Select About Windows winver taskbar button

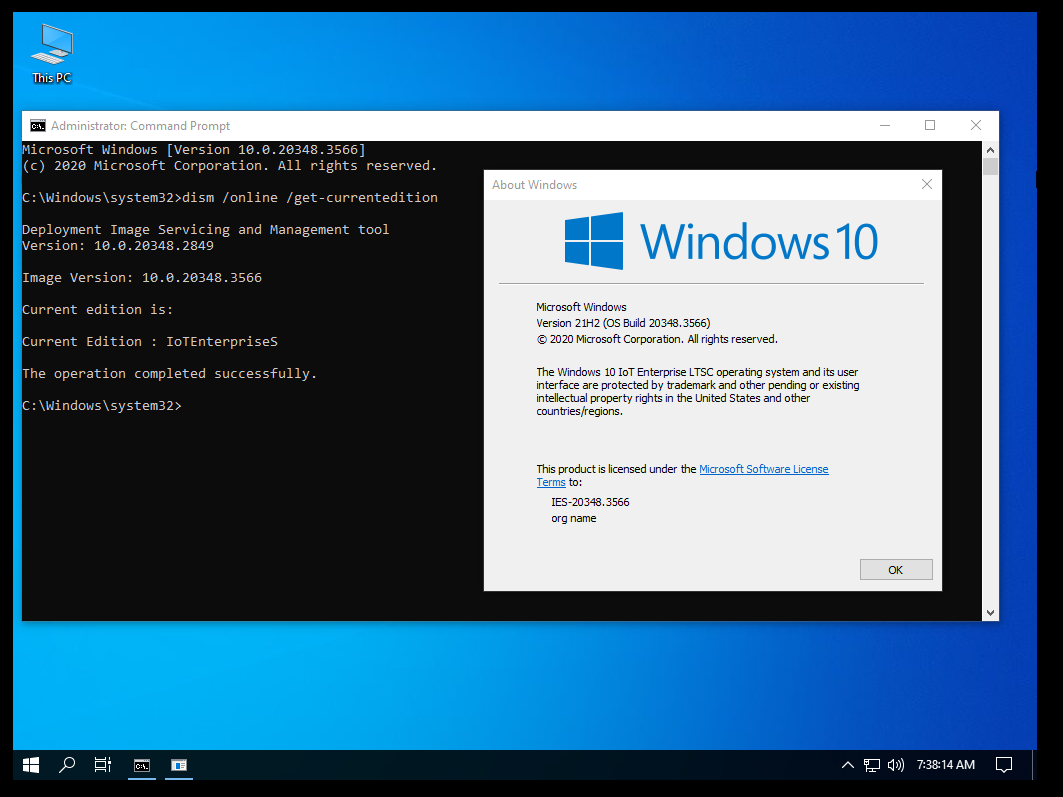click(179, 765)
